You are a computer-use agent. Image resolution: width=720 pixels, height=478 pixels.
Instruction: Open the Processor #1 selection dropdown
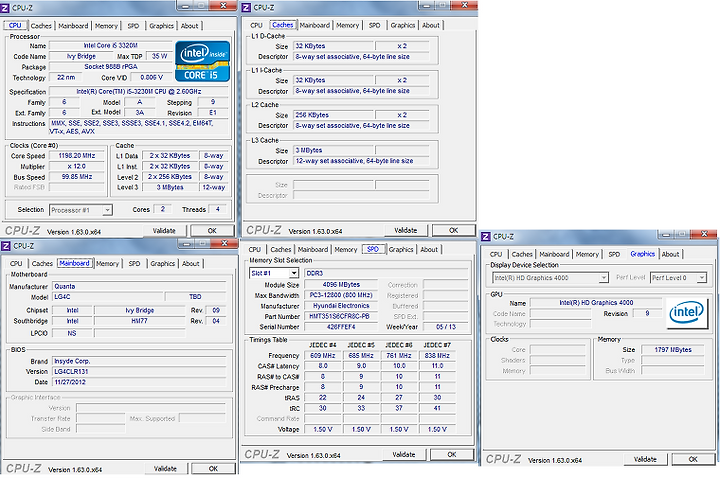point(80,210)
